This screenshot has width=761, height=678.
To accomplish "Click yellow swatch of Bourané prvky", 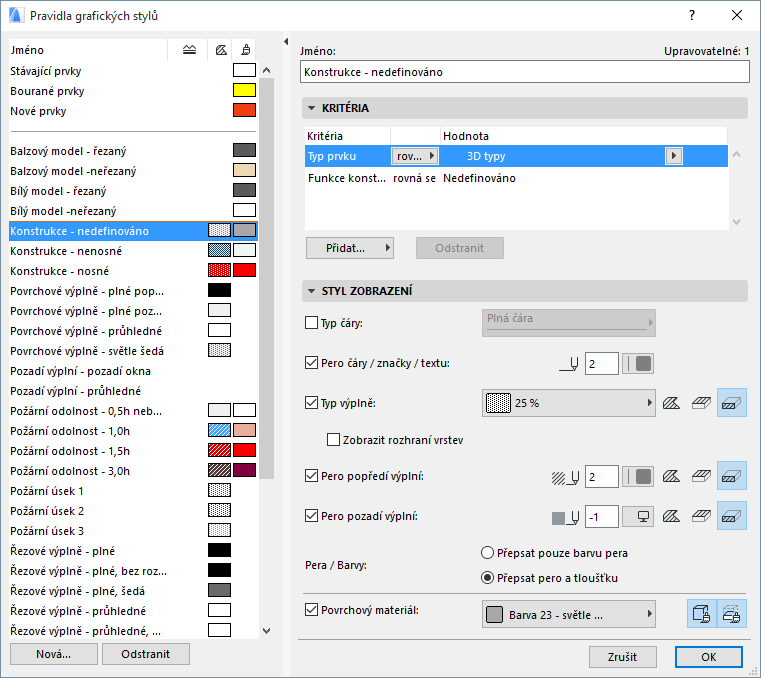I will click(244, 90).
